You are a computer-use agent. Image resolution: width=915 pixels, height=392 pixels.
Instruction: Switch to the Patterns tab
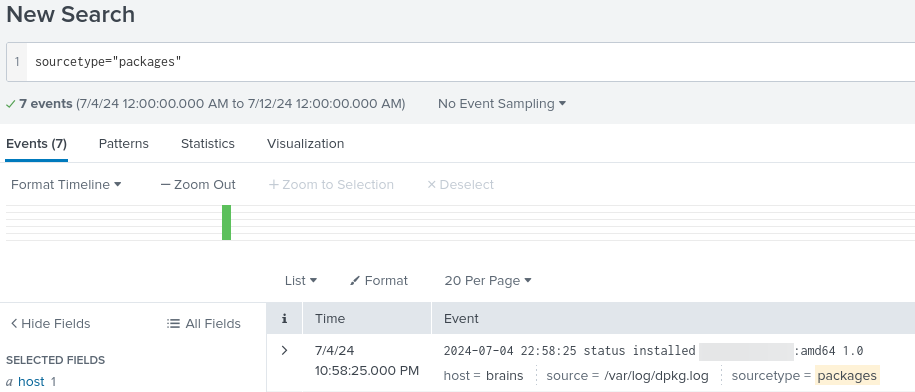[124, 144]
